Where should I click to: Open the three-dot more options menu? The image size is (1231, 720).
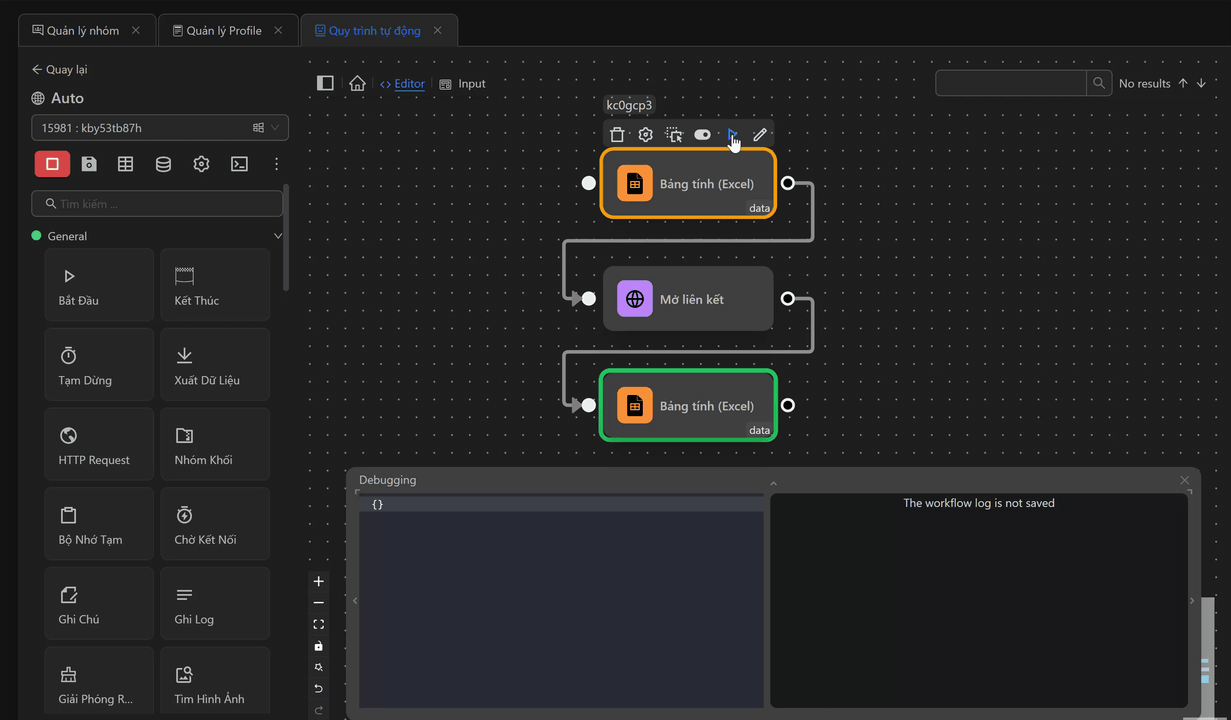276,164
